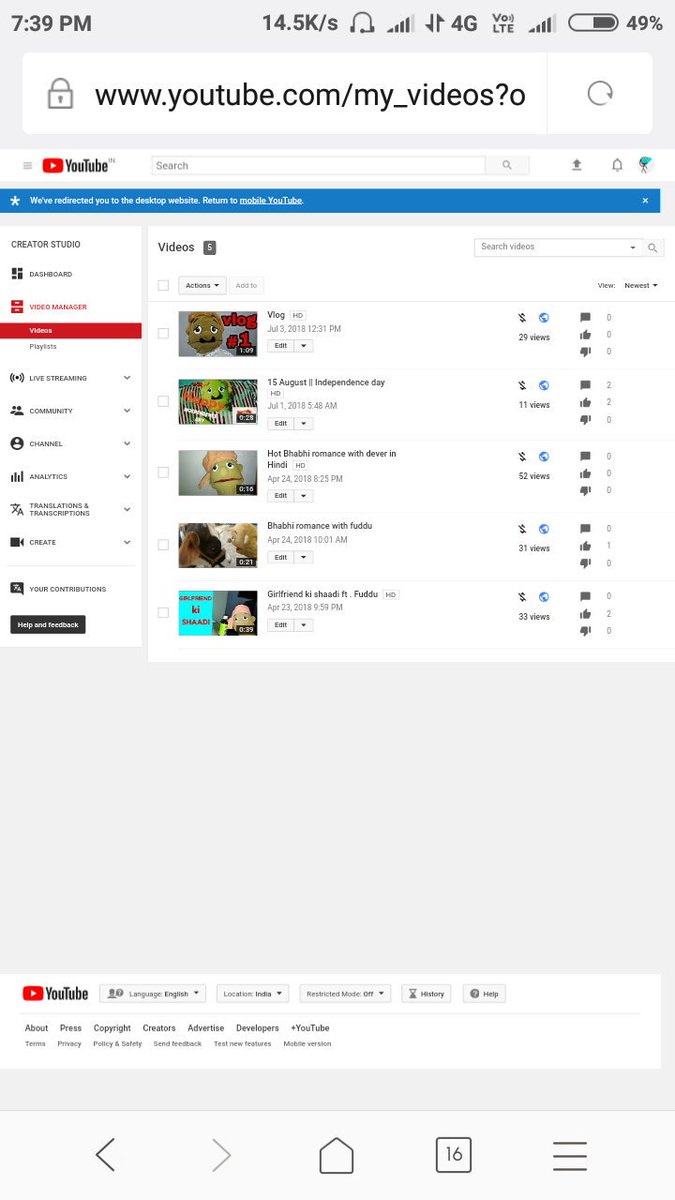Select the 15 August Independence day checkbox
The image size is (675, 1200).
163,401
